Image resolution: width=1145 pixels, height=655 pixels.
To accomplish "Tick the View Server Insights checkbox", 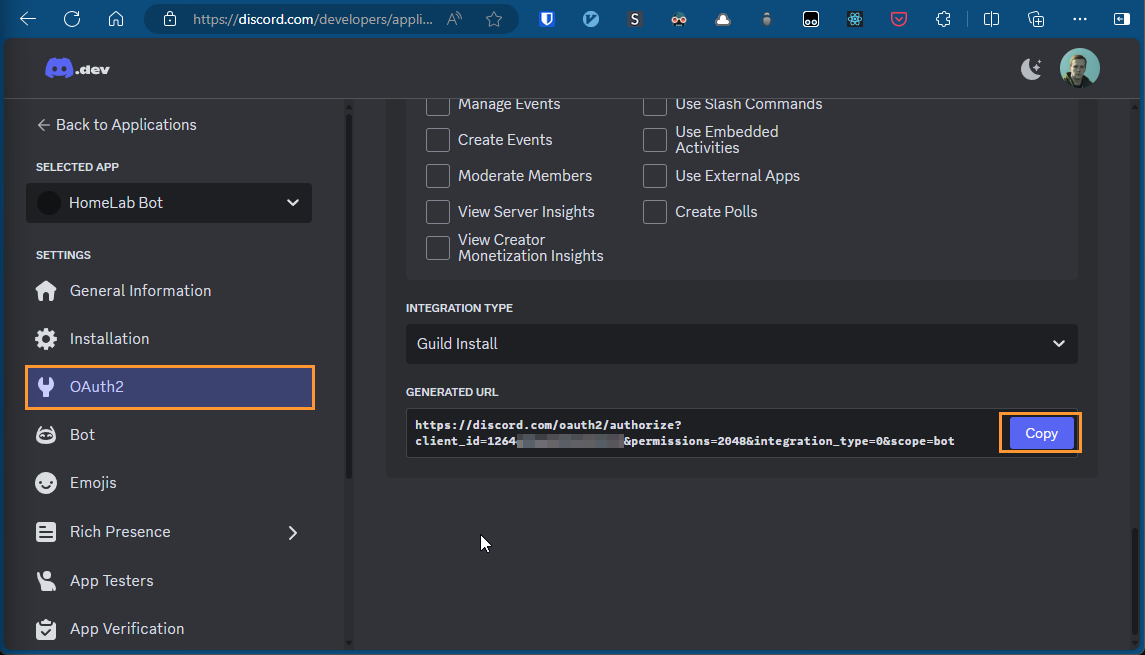I will pyautogui.click(x=438, y=212).
